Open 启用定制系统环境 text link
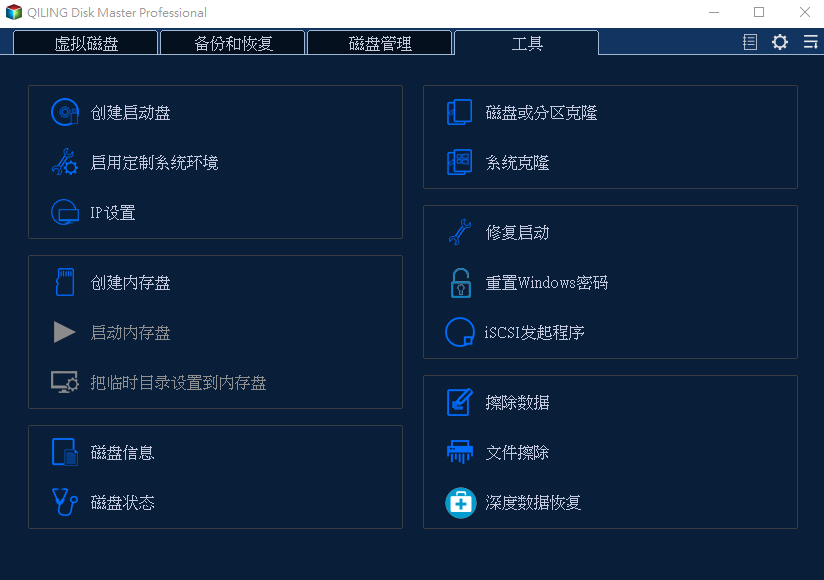The image size is (824, 580). pos(154,162)
